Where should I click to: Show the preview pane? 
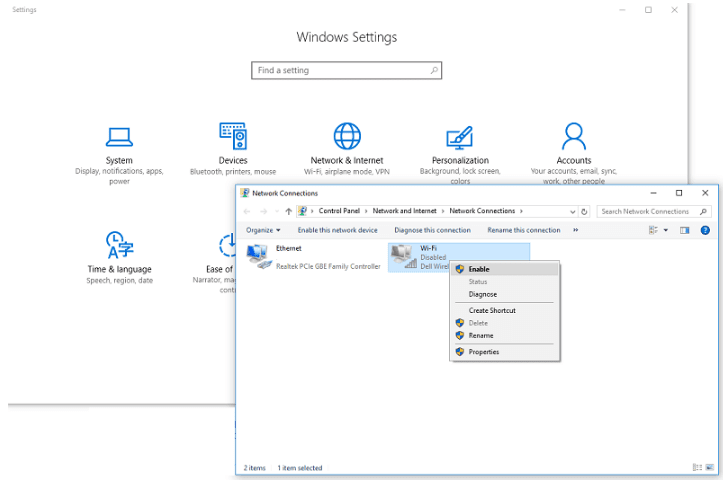[684, 230]
